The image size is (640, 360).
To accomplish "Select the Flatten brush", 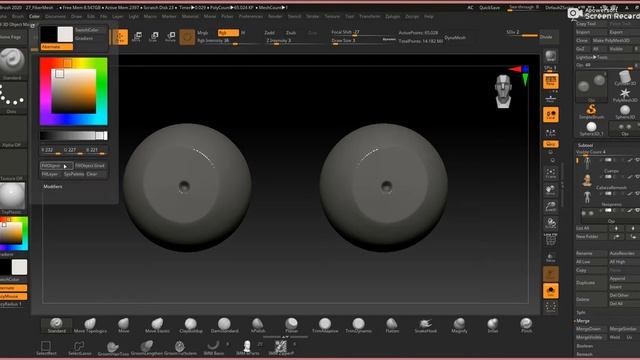I will tap(392, 325).
